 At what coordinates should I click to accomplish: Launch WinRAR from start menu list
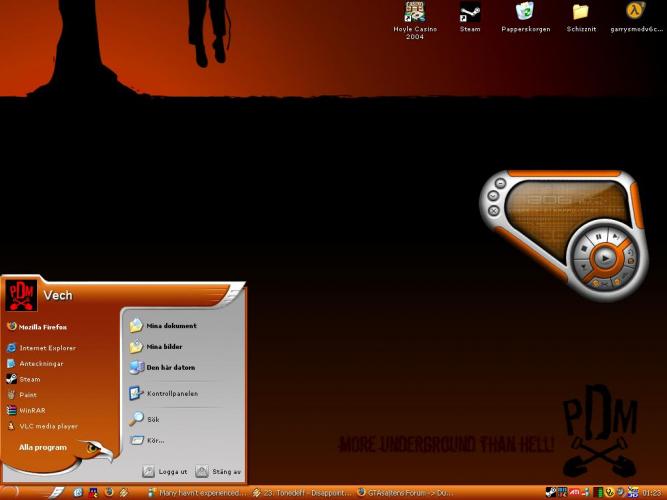[32, 410]
